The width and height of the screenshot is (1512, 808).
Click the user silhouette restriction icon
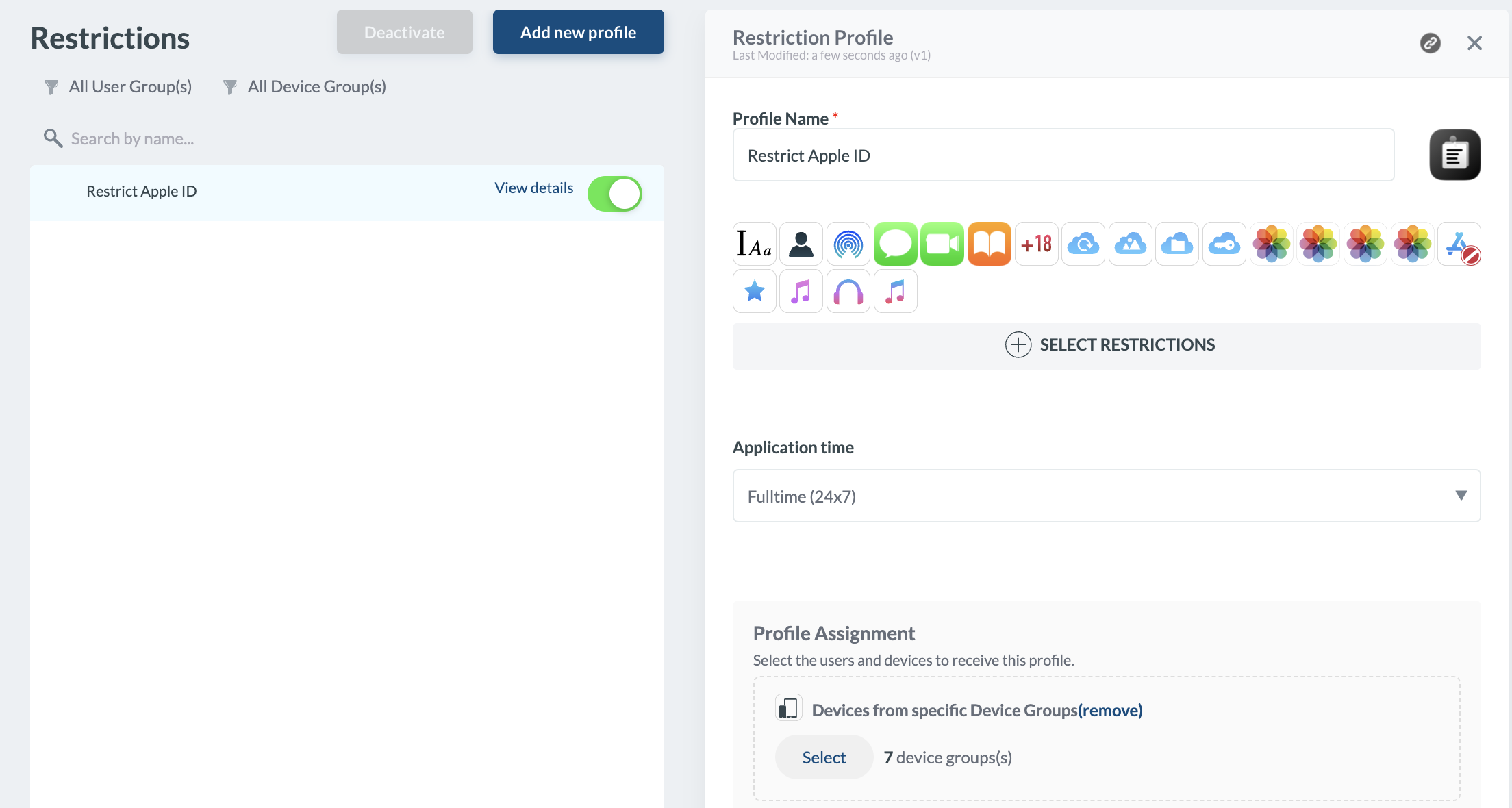click(x=801, y=244)
